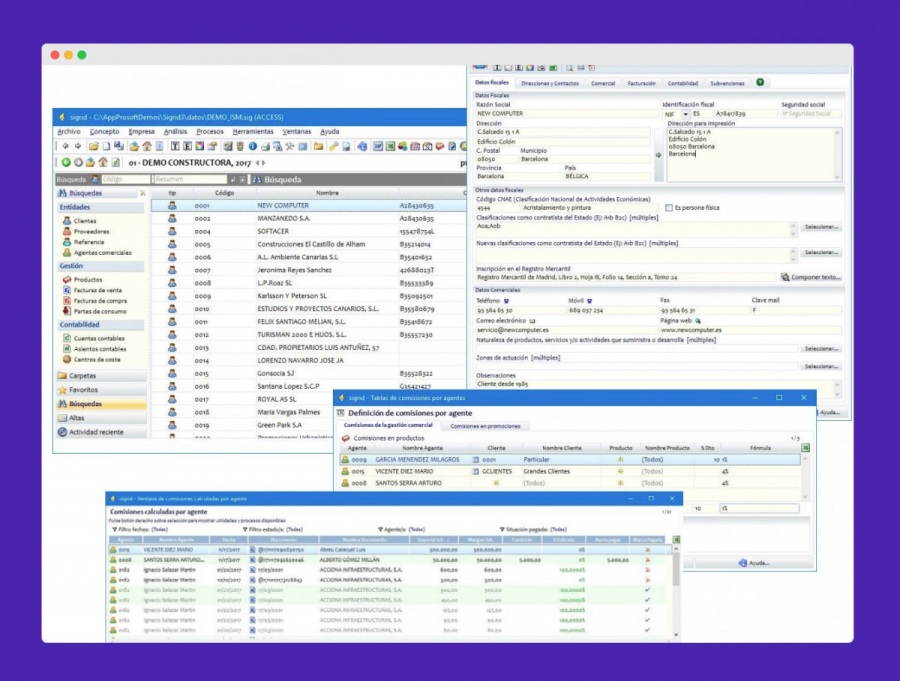Click the blue info circle toolbar icon
This screenshot has width=900, height=681.
point(253,146)
